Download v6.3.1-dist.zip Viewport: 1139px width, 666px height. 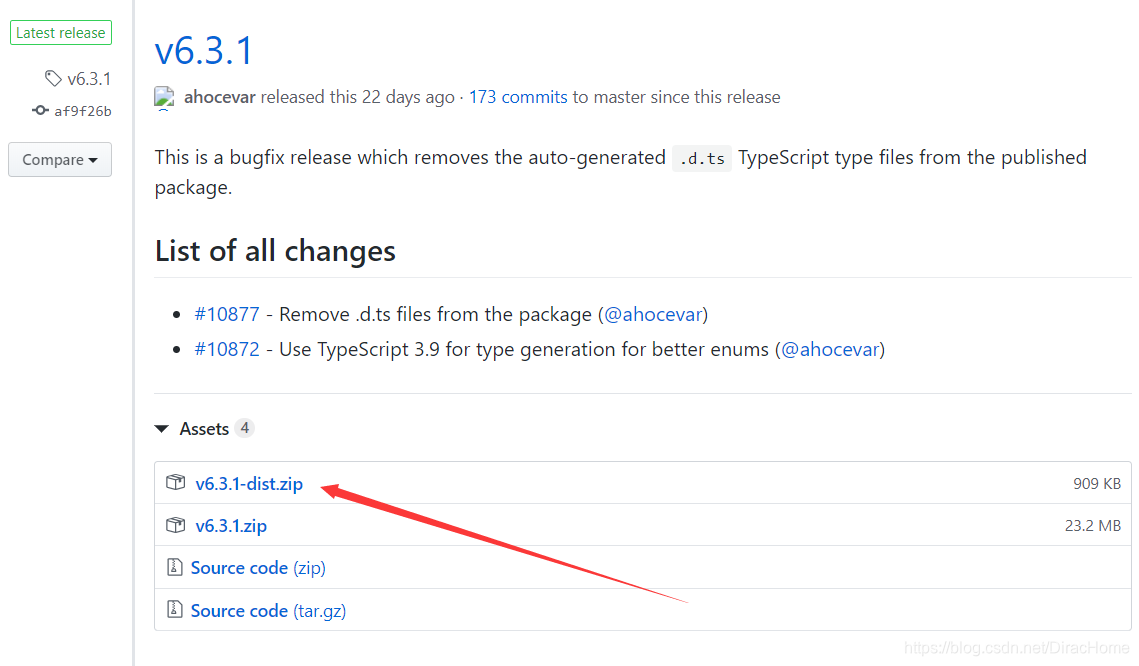249,484
